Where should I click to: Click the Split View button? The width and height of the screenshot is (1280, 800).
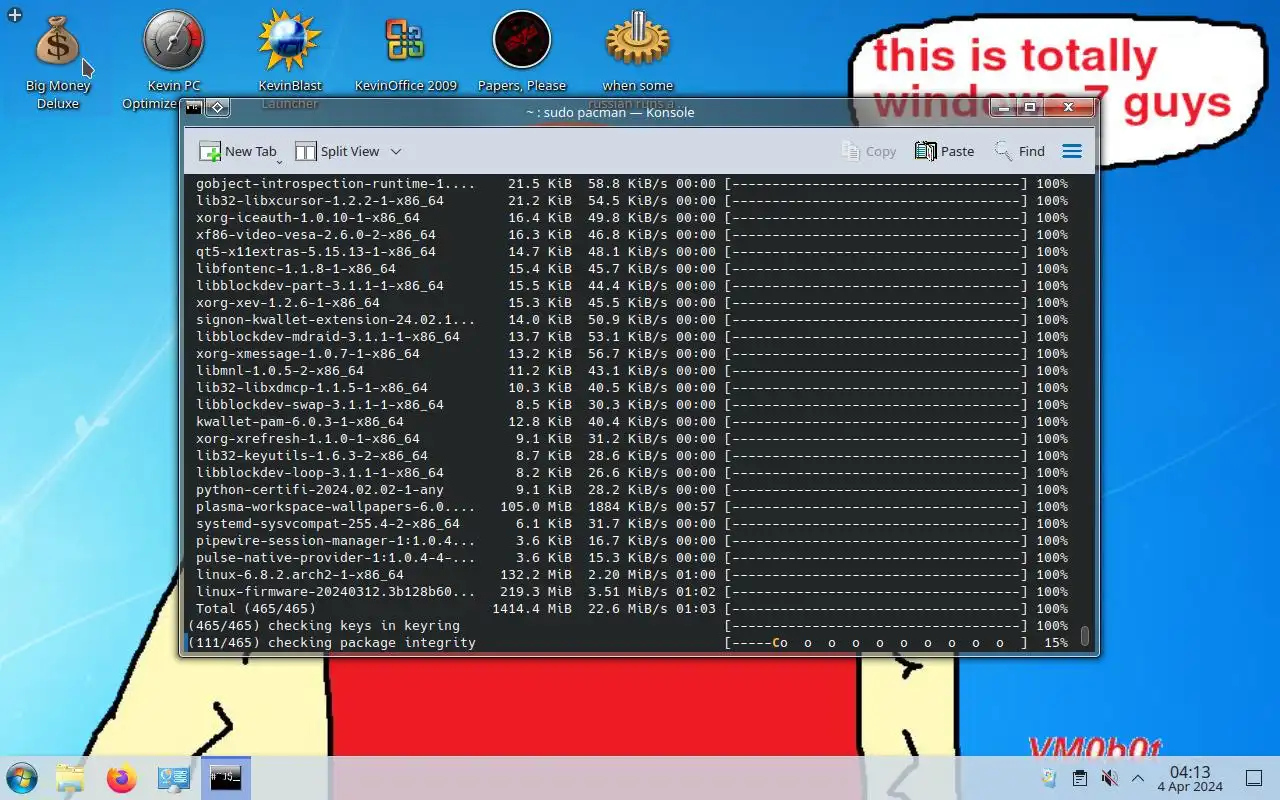click(x=337, y=152)
